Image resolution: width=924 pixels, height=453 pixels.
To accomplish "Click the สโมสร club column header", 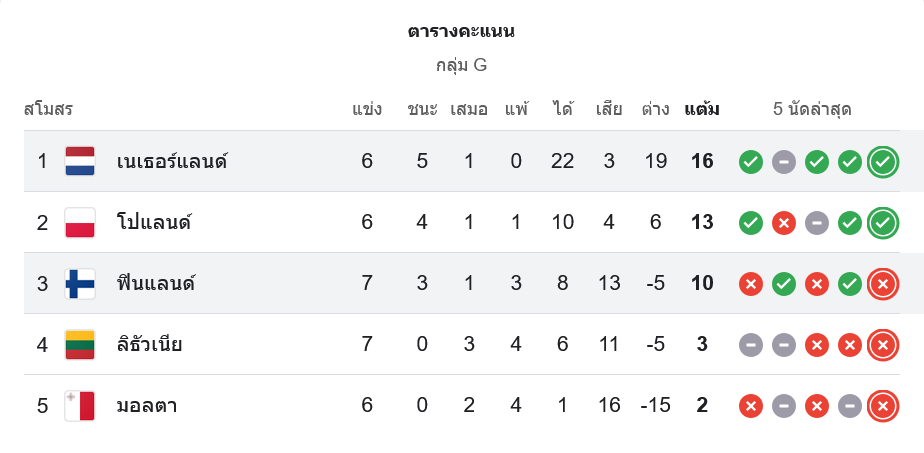I will [x=48, y=109].
